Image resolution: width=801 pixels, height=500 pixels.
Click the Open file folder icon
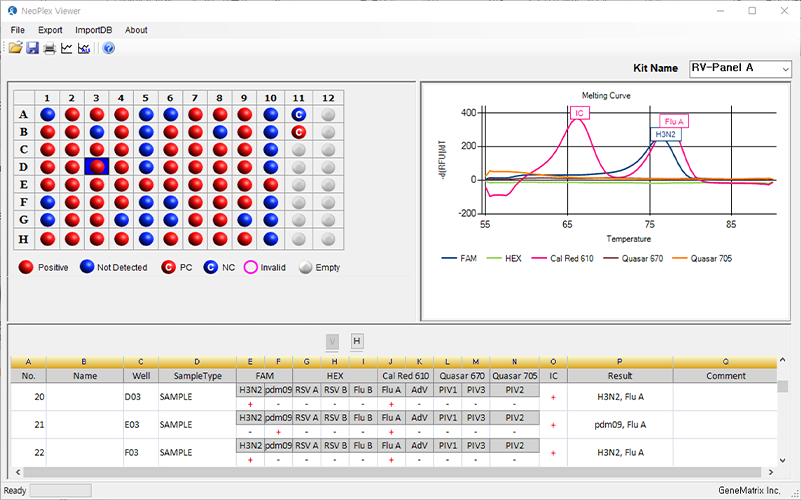click(15, 48)
